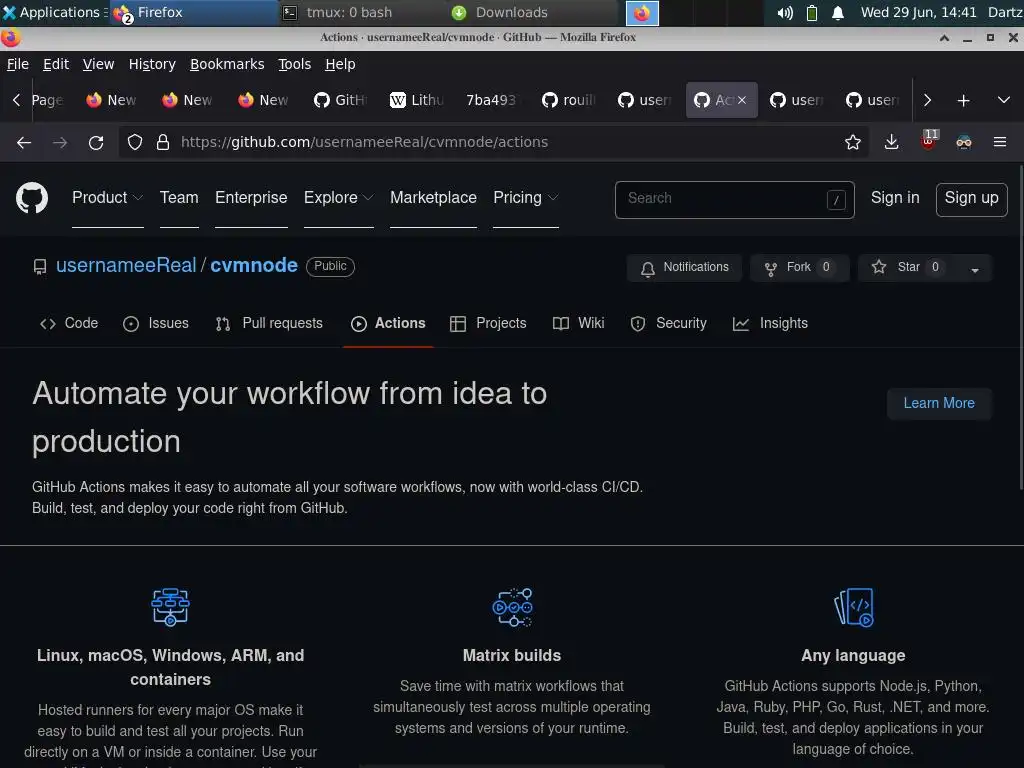Click the Firefox window icon in top panel
The image size is (1024, 768).
[642, 13]
